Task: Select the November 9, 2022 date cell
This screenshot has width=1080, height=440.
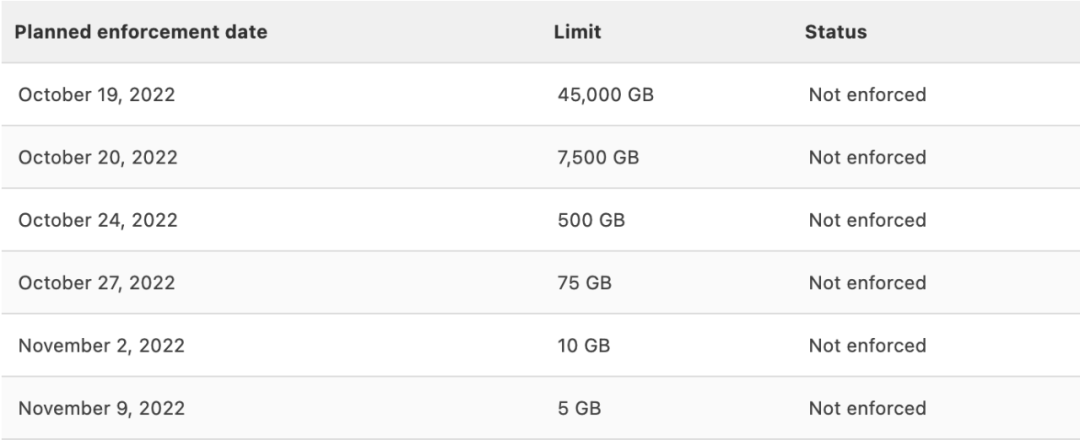Action: coord(101,408)
